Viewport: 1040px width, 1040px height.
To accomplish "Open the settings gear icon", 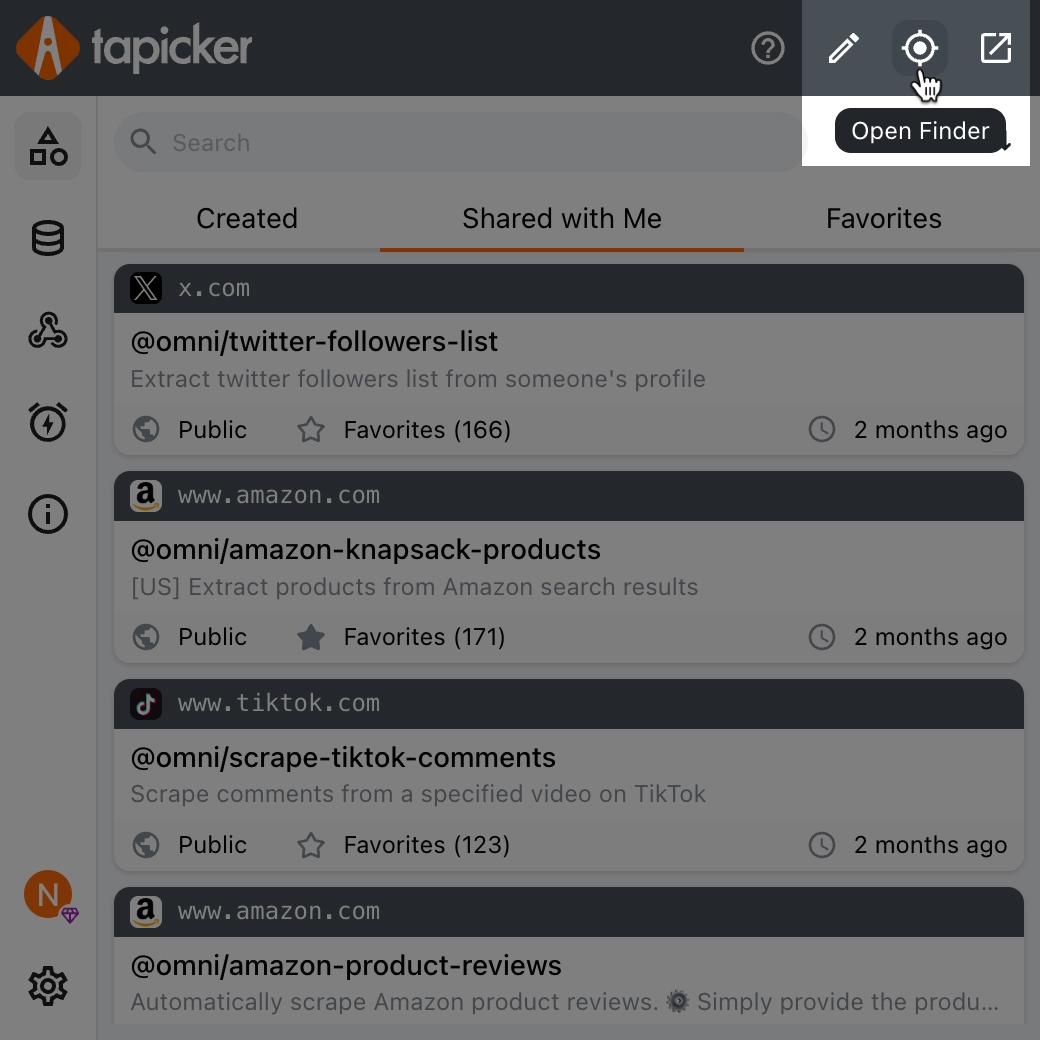I will point(48,987).
